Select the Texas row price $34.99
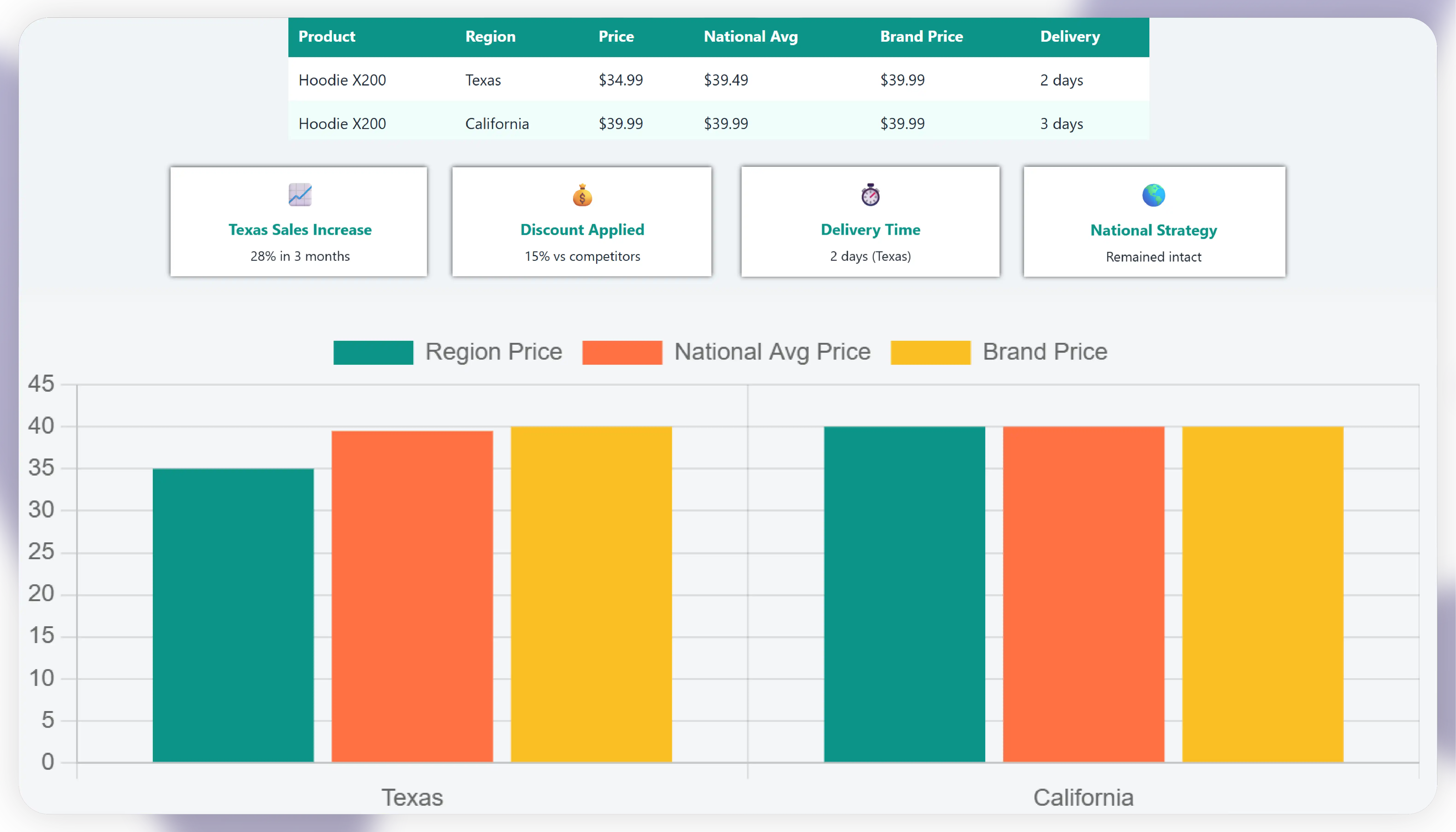This screenshot has width=1456, height=832. point(620,80)
